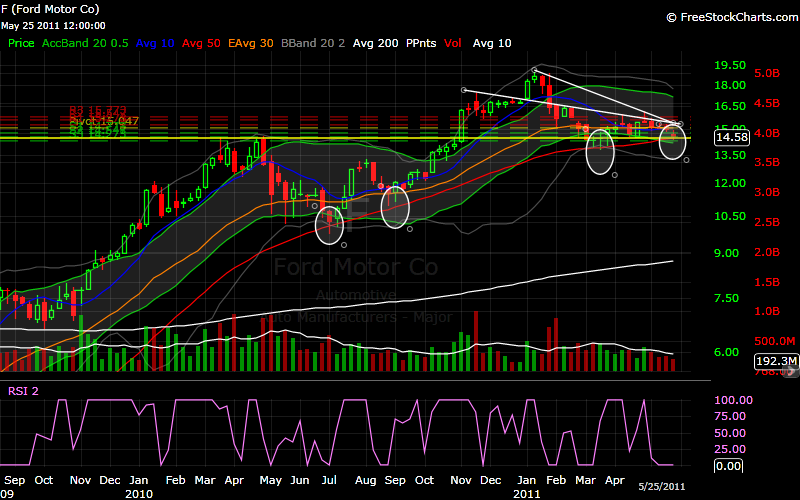800x500 pixels.
Task: Click the 16.50 price axis label
Action: 730,106
